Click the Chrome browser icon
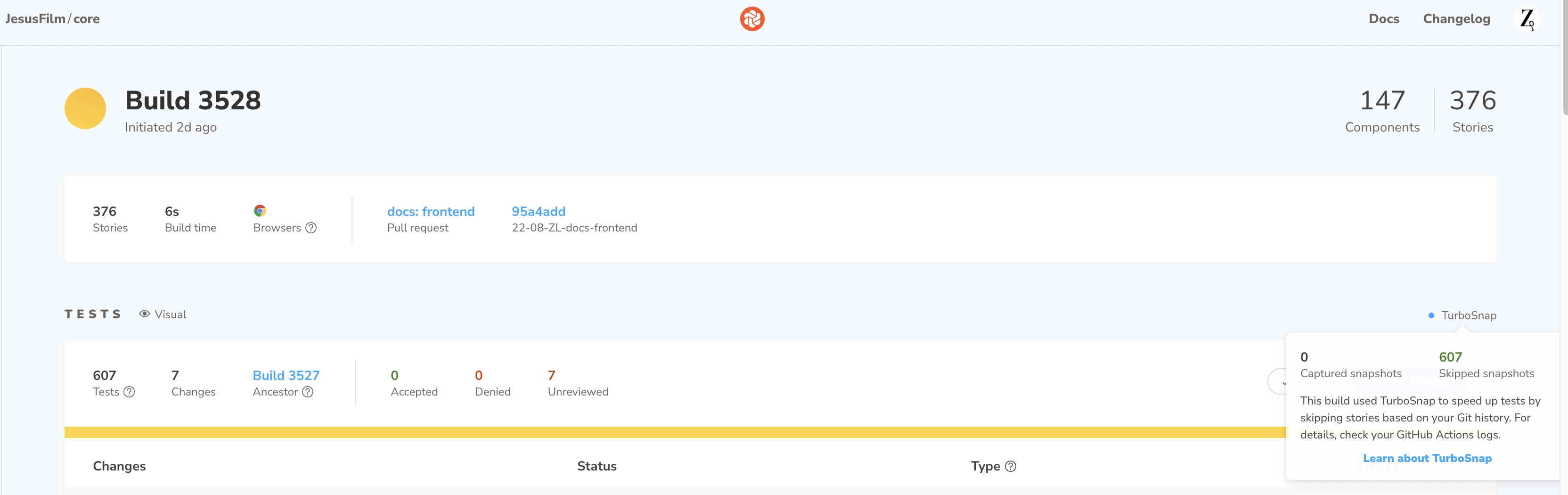1568x495 pixels. [x=260, y=211]
